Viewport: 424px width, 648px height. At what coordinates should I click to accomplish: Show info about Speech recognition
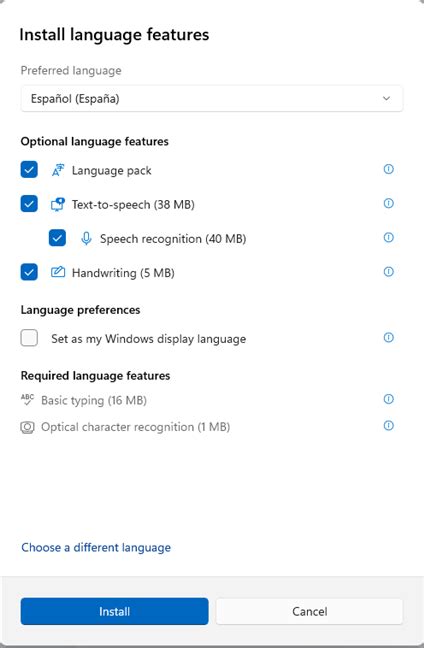[388, 238]
